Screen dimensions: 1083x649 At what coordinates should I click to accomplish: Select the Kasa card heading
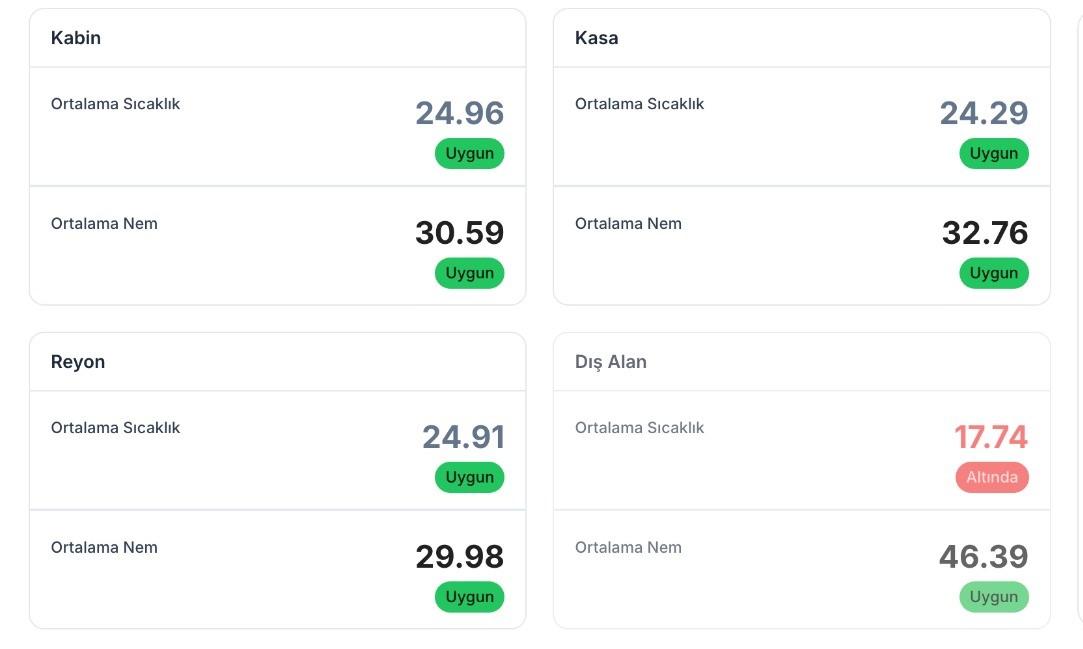click(597, 38)
